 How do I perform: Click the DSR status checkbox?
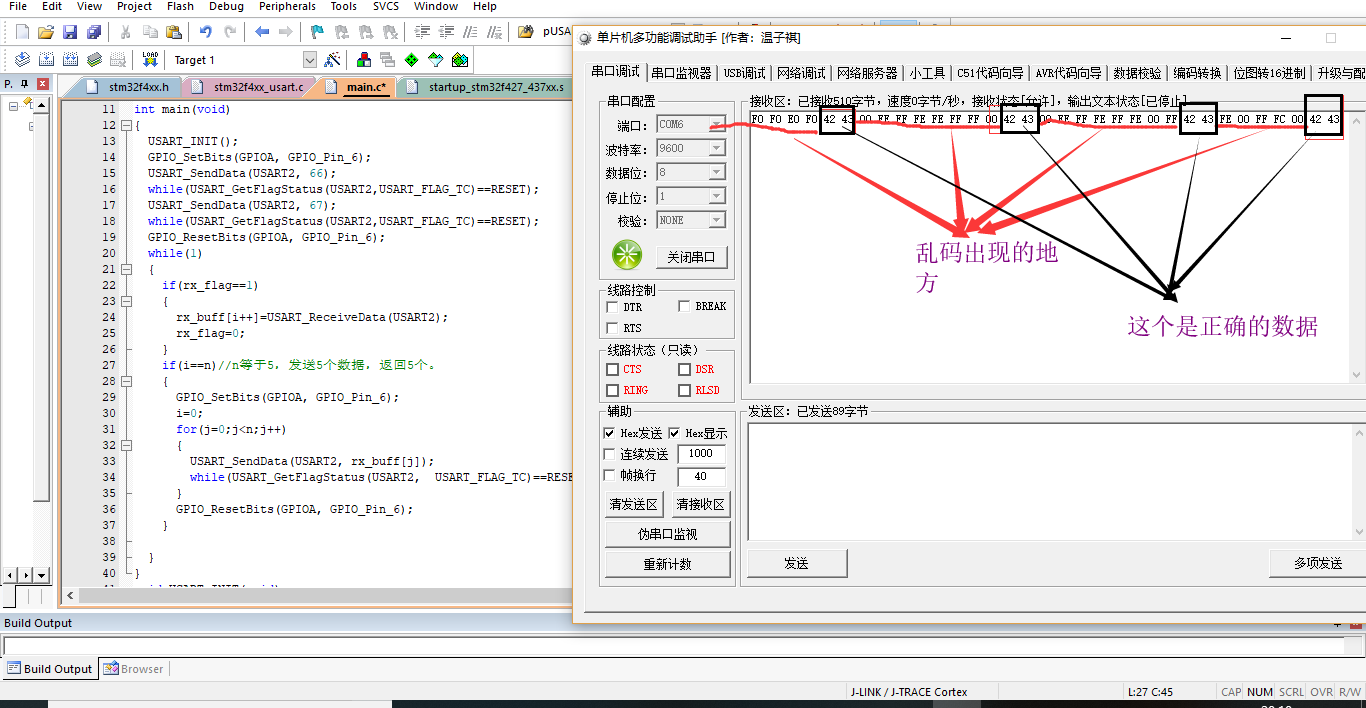point(685,370)
